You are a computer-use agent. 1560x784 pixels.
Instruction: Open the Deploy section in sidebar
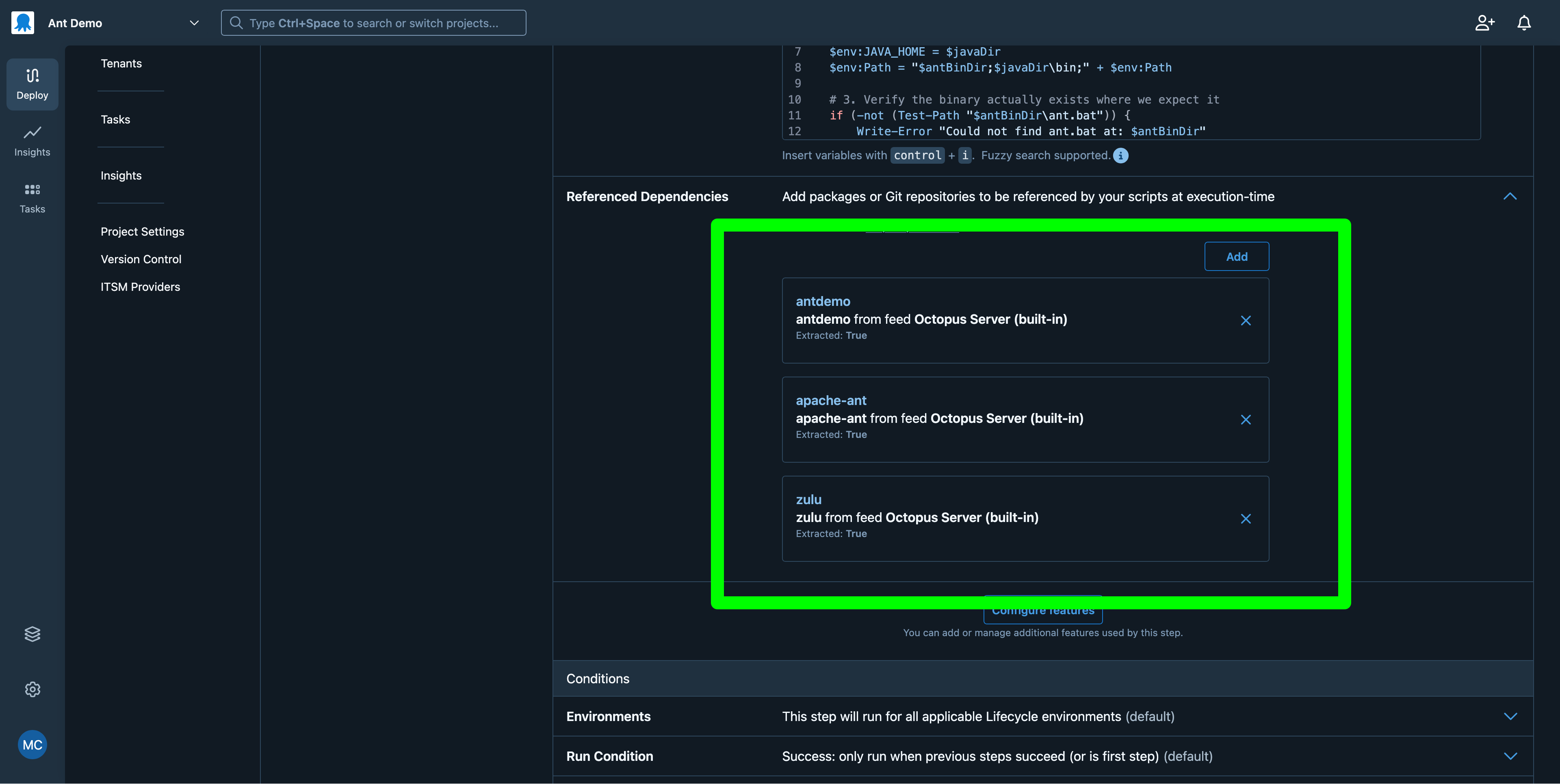[32, 84]
